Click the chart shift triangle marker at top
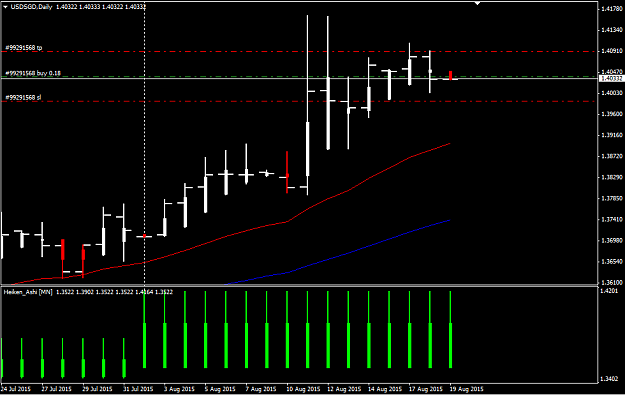The height and width of the screenshot is (395, 625). [x=477, y=4]
